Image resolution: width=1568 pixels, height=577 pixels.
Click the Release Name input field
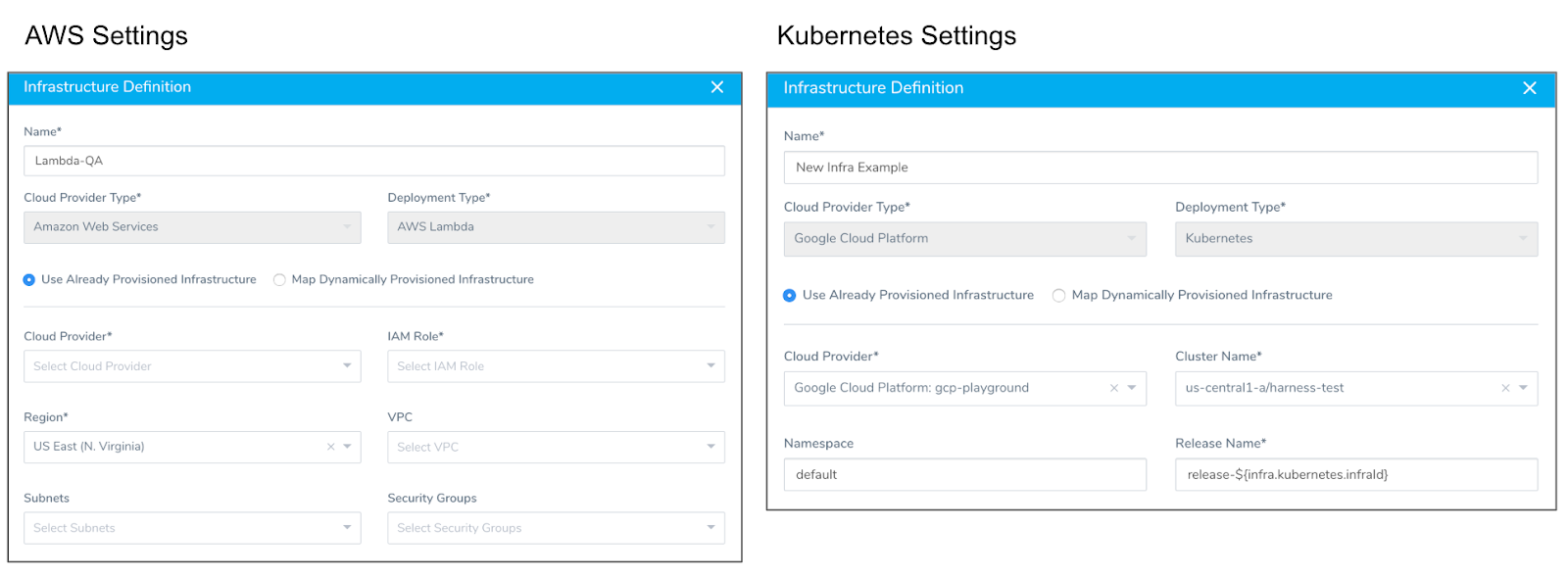[1356, 475]
